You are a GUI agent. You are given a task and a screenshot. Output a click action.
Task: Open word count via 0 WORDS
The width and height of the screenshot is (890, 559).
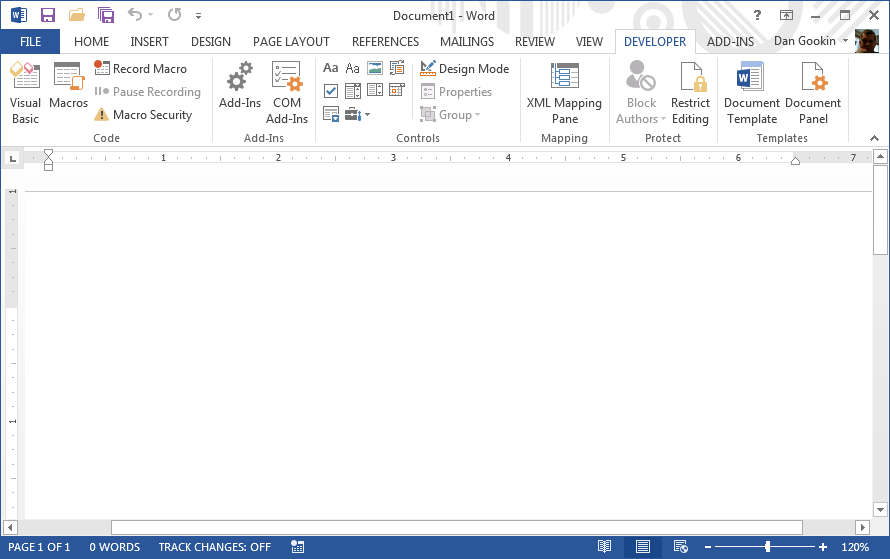[x=115, y=547]
